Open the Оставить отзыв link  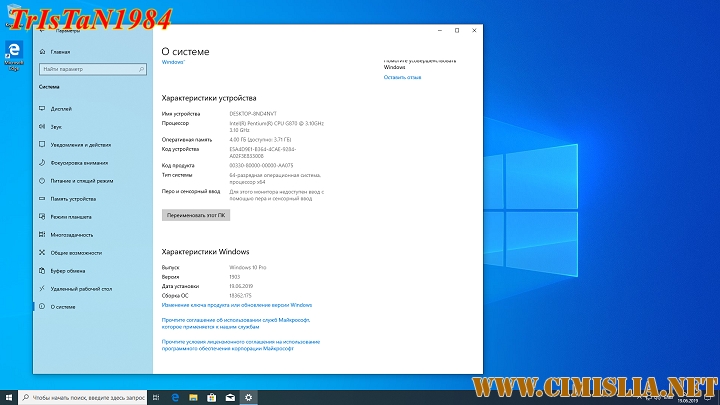402,78
